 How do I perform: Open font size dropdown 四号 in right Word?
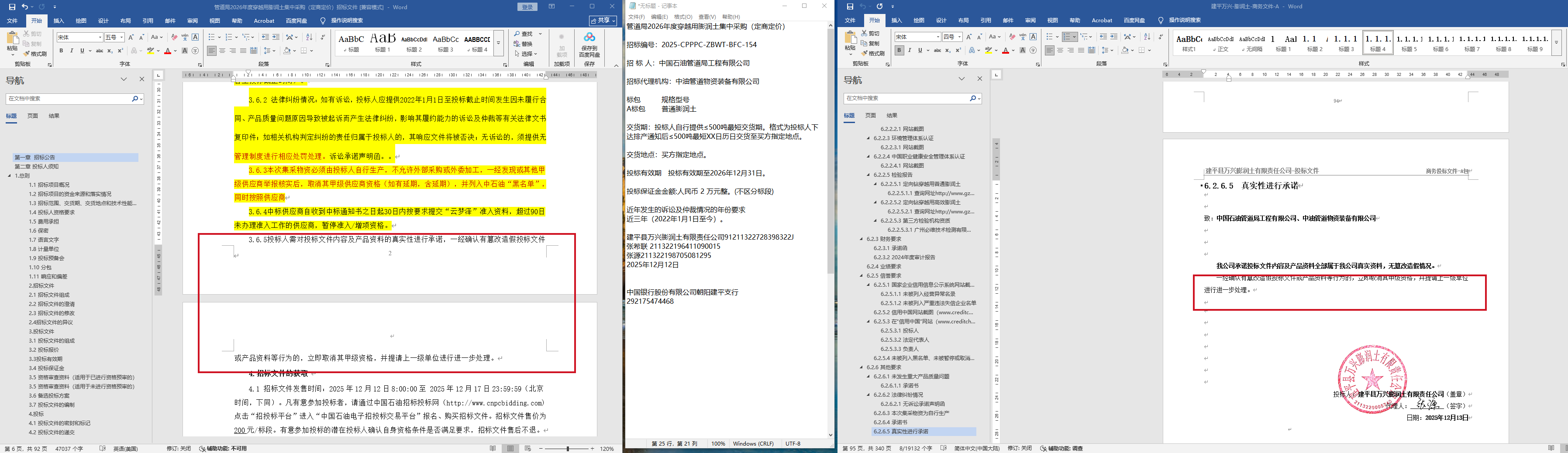(959, 37)
